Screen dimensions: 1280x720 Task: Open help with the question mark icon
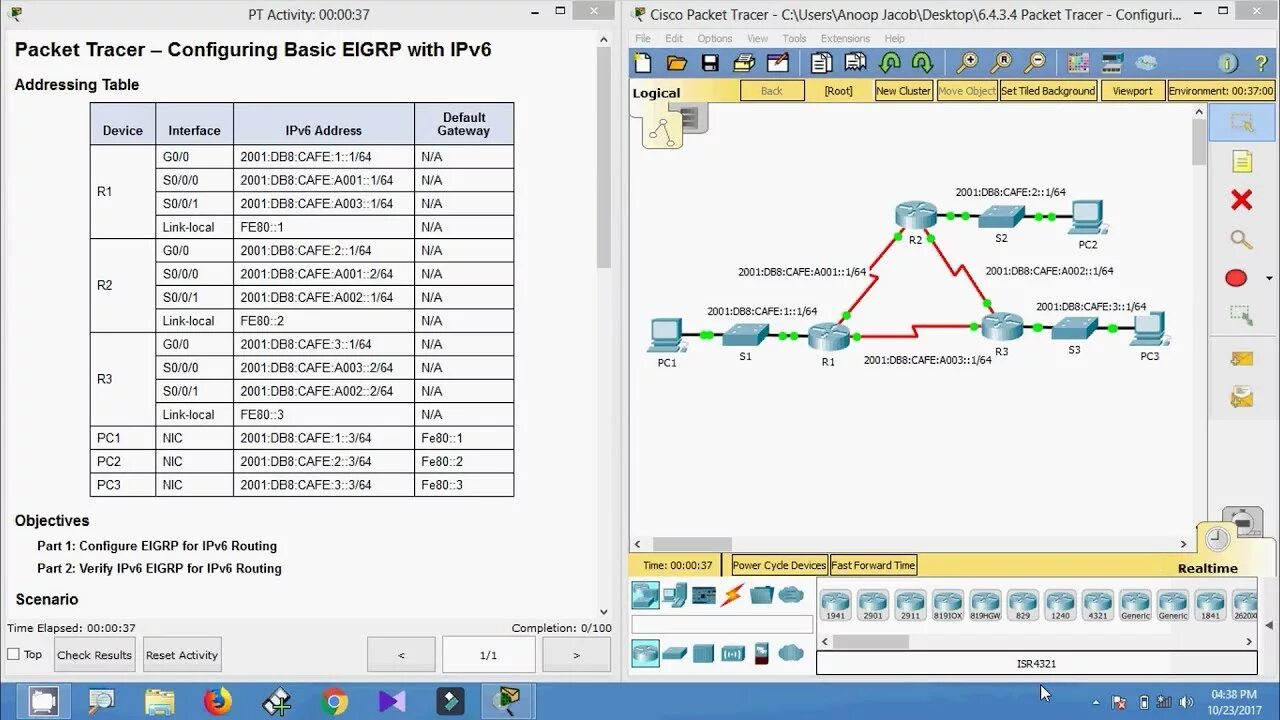coord(1261,63)
